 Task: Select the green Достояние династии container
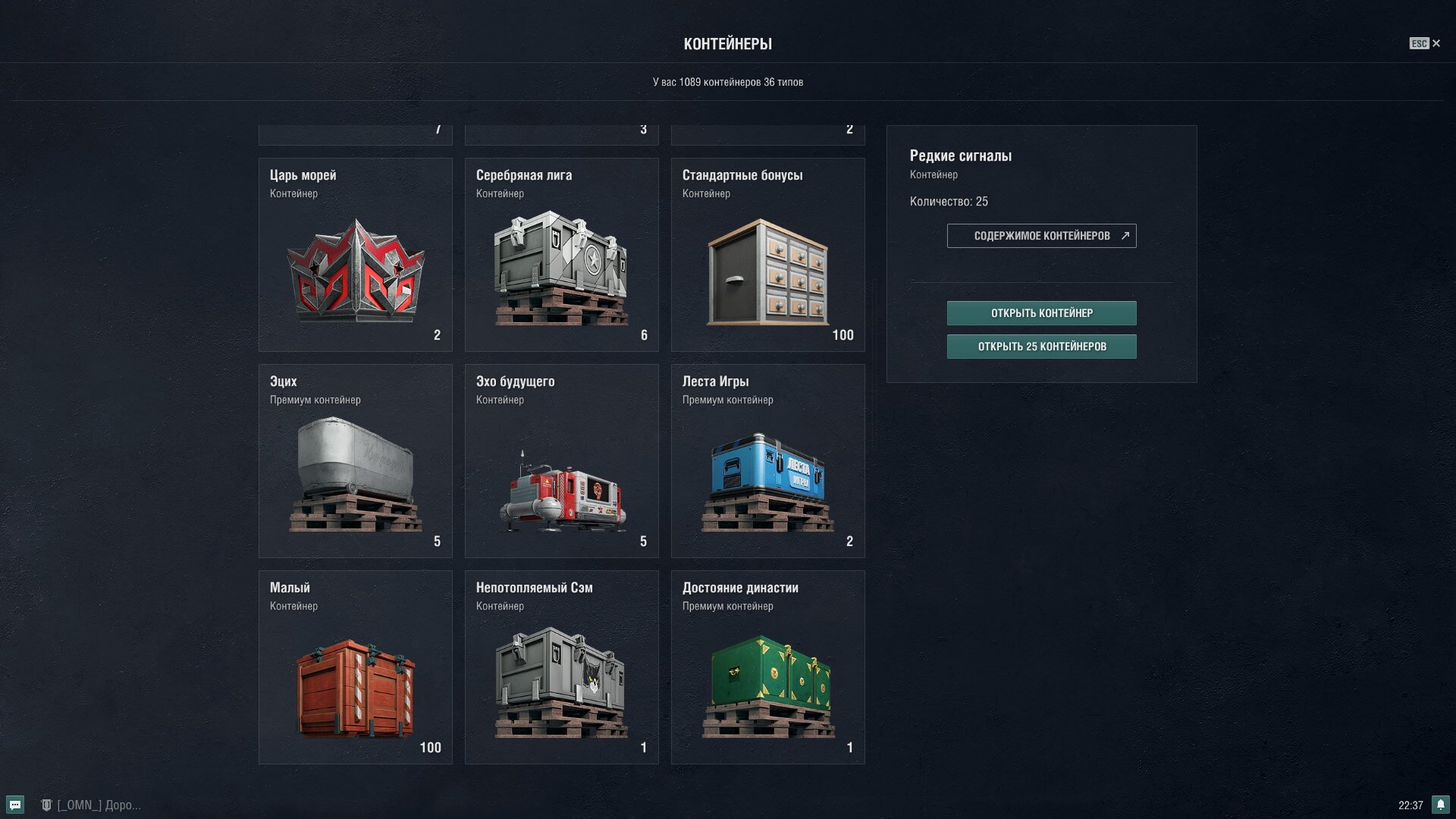pos(768,667)
